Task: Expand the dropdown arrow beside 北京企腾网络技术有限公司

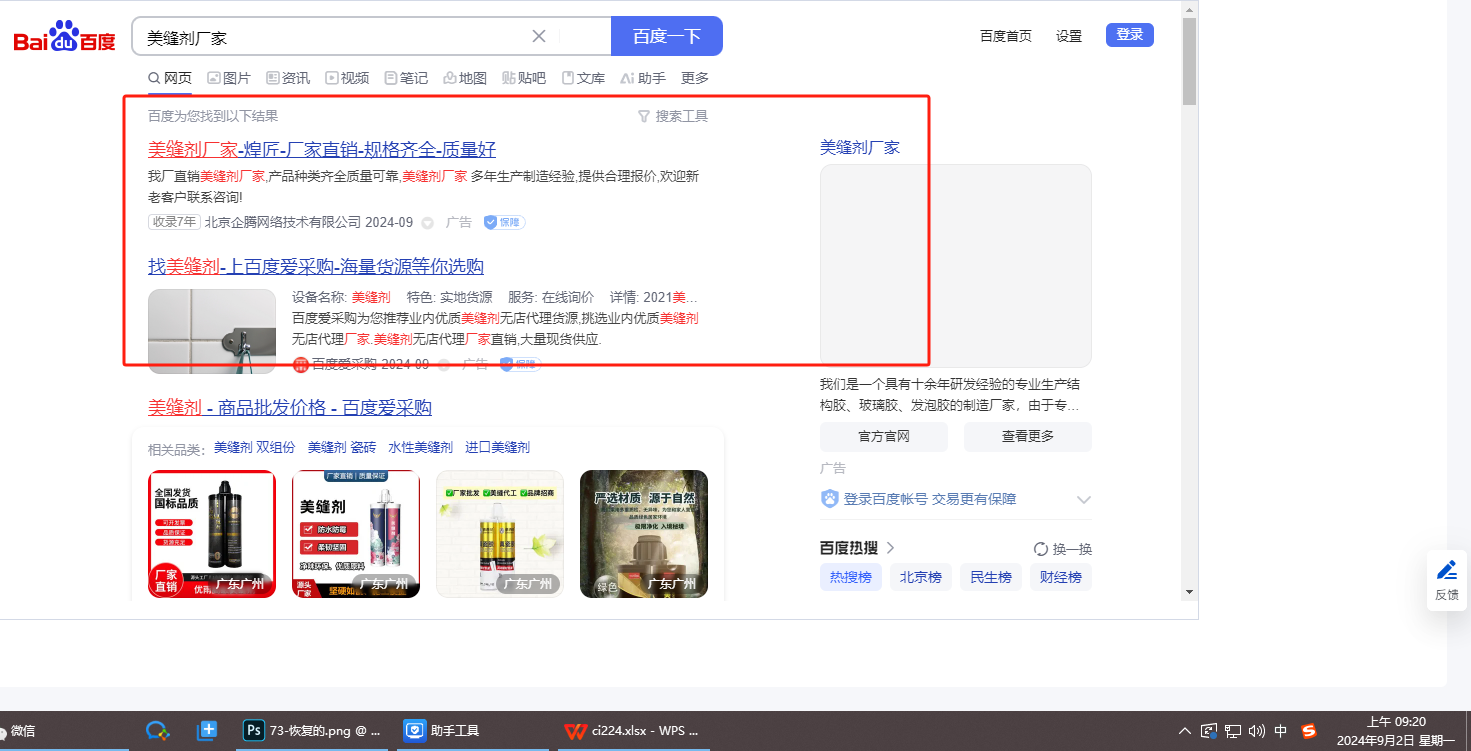Action: [428, 223]
